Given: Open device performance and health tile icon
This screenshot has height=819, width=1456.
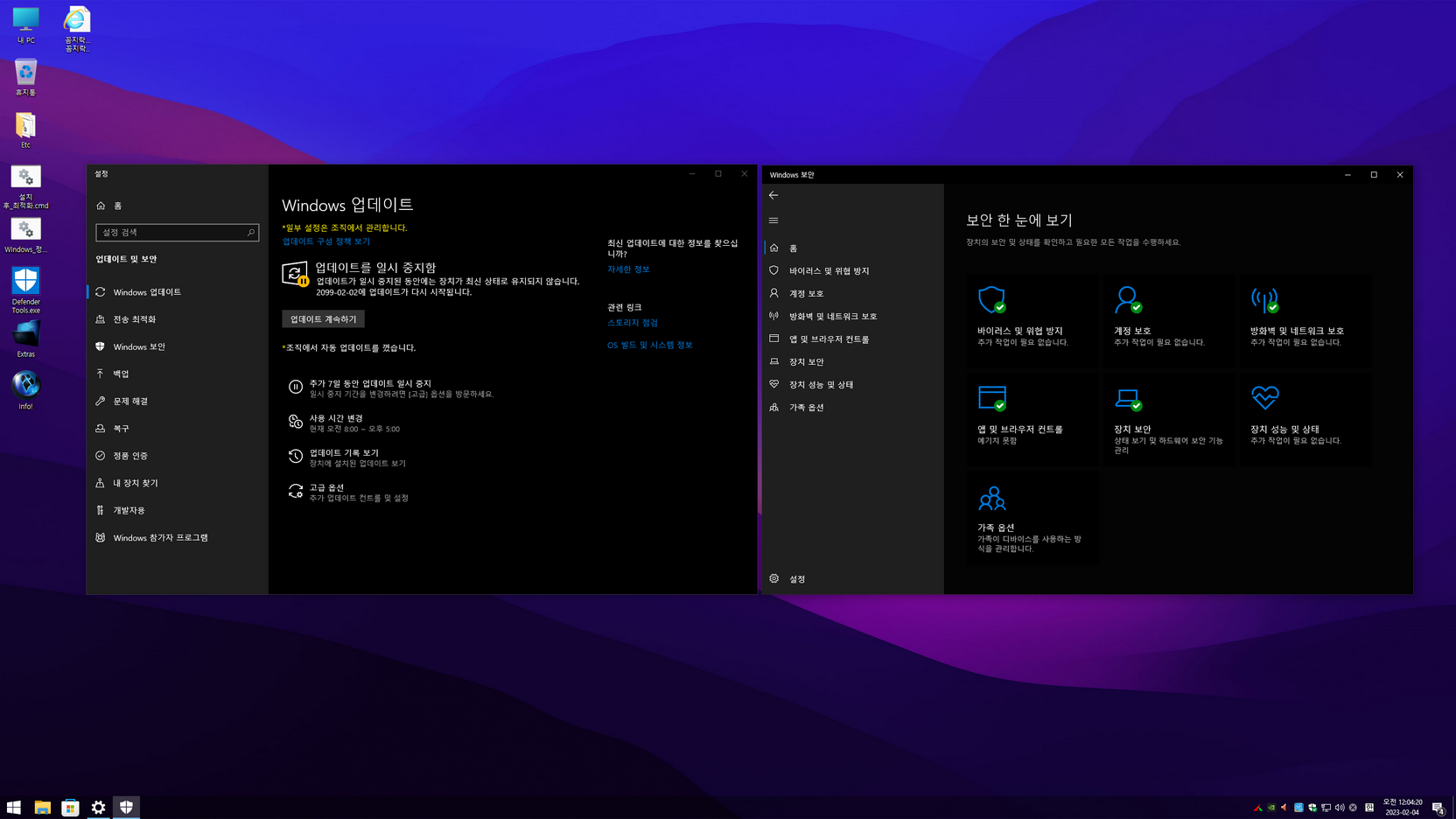Looking at the screenshot, I should pyautogui.click(x=1264, y=398).
